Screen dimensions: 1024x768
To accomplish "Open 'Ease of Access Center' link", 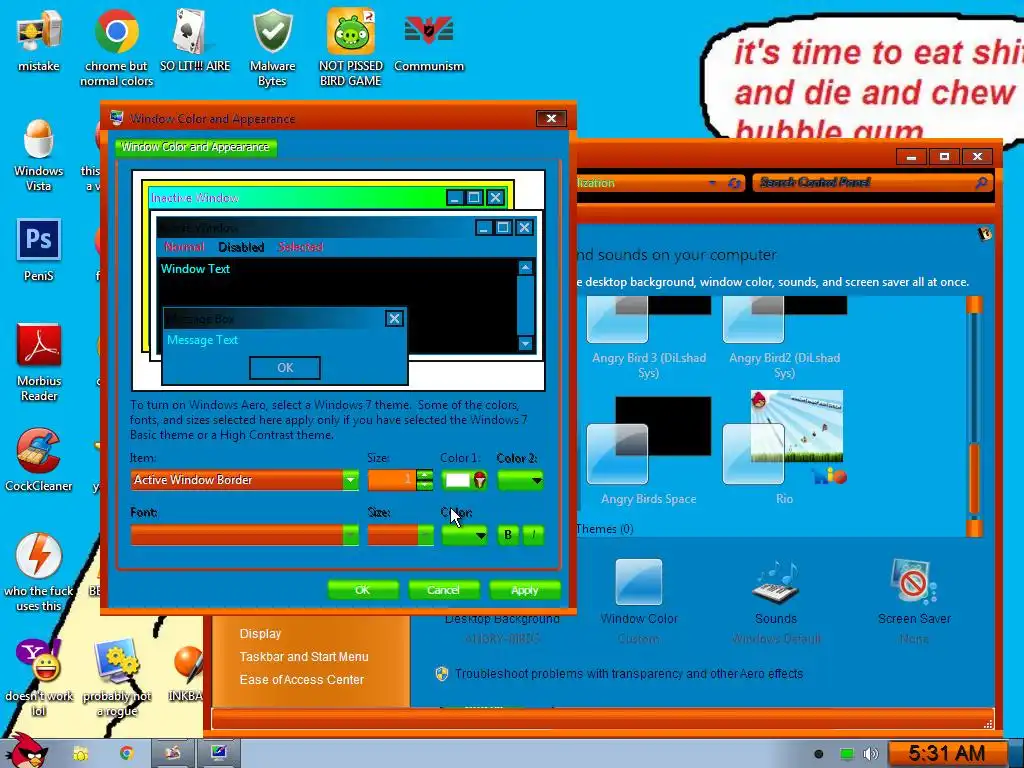I will (x=302, y=679).
